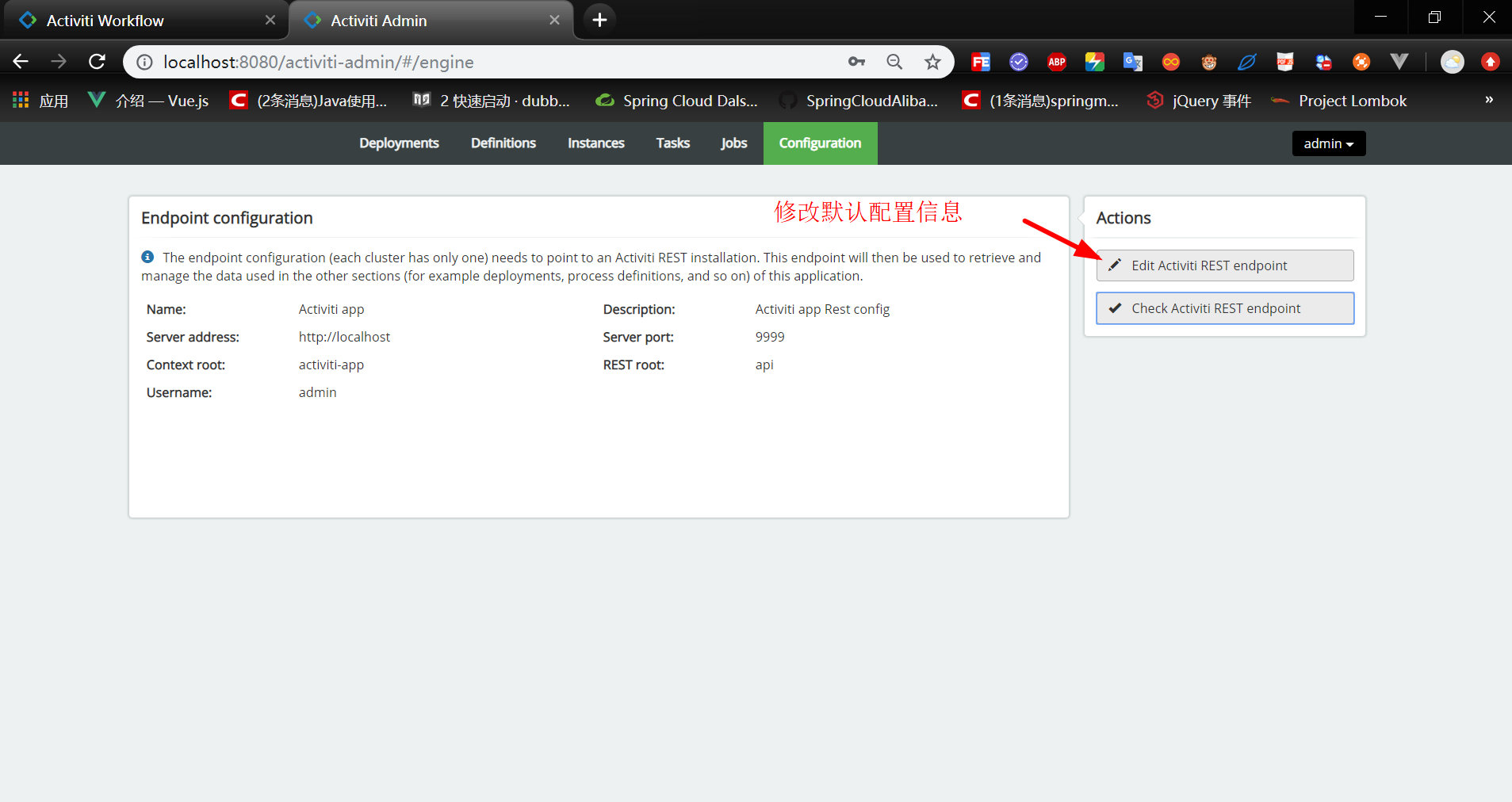1512x802 pixels.
Task: Click Edit Activiti REST endpoint button
Action: [x=1225, y=265]
